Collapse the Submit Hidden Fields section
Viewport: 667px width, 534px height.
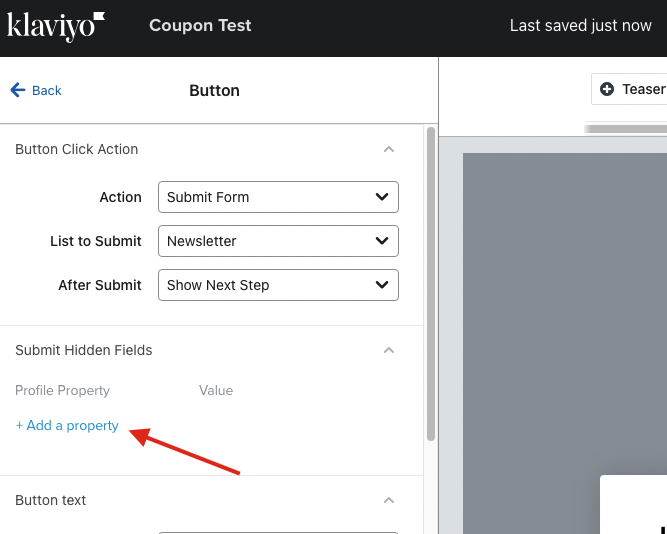click(x=388, y=350)
